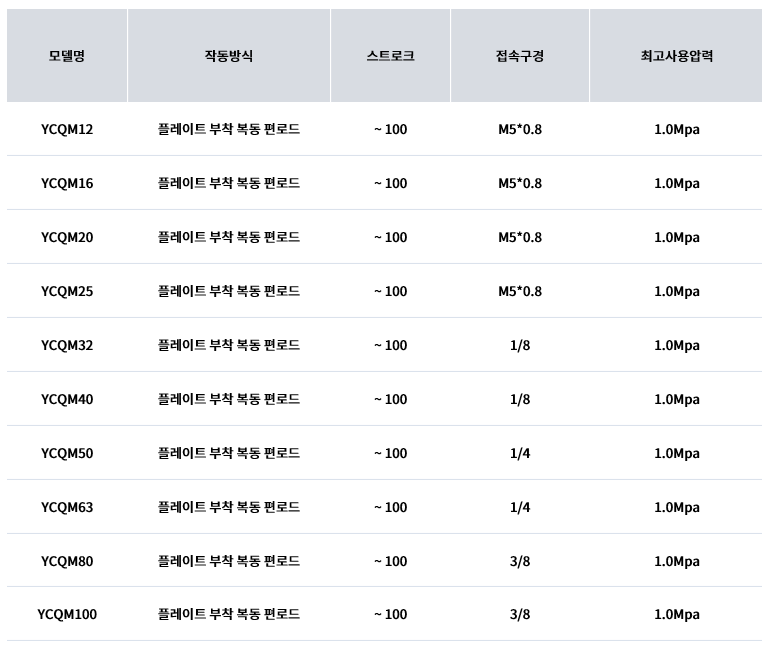This screenshot has height=646, width=762.
Task: Click the 작동방식 column header
Action: (229, 56)
